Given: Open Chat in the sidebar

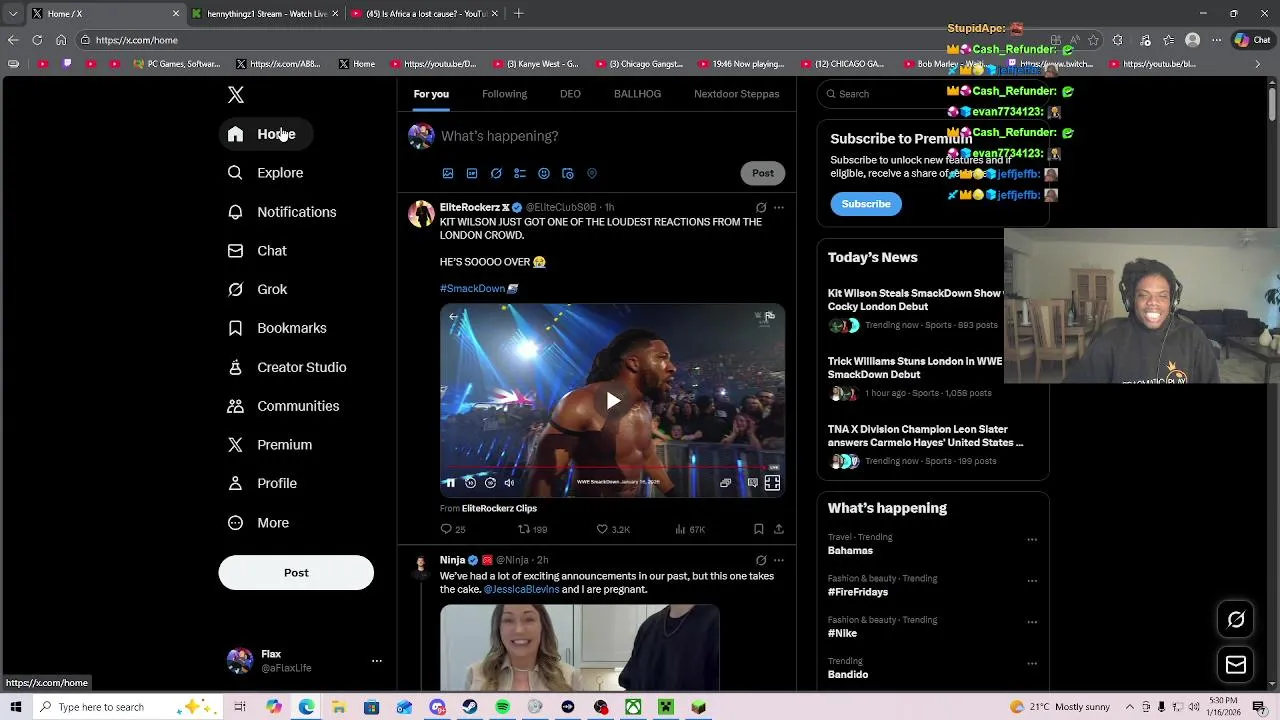Looking at the screenshot, I should (x=257, y=251).
